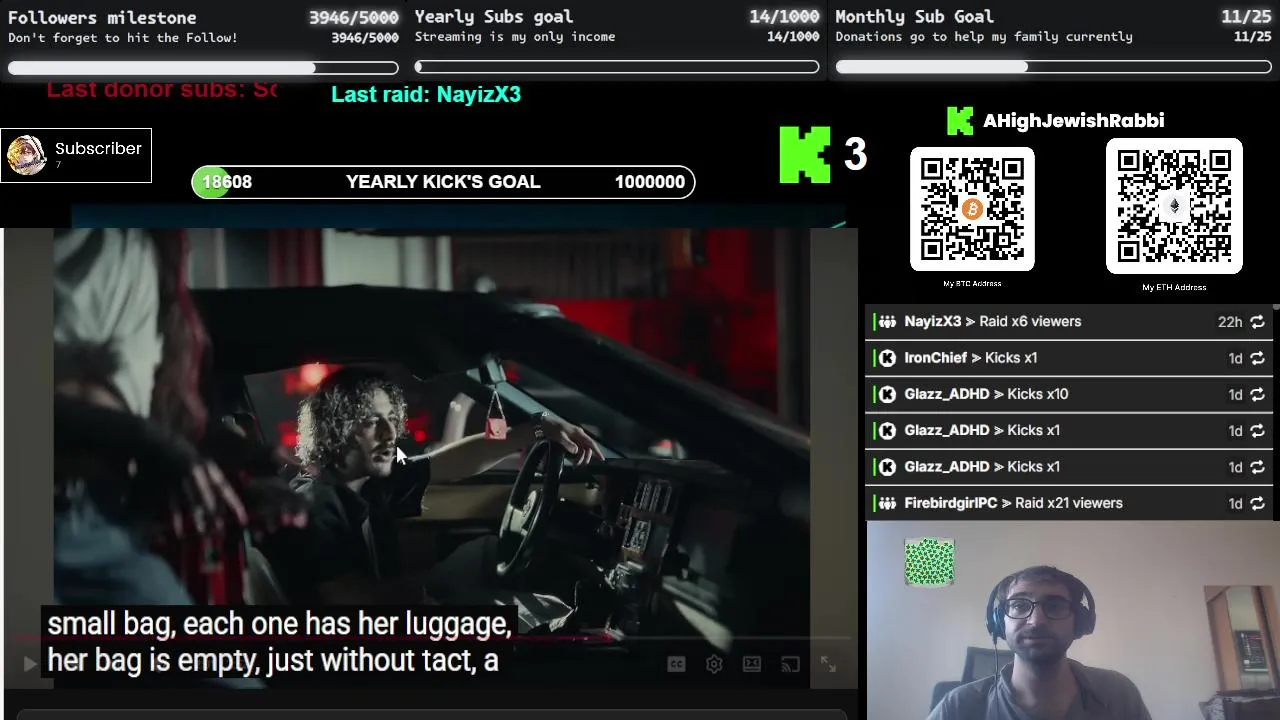Replay the FirebirdgirlIPC raid alert
Viewport: 1280px width, 720px height.
1257,503
